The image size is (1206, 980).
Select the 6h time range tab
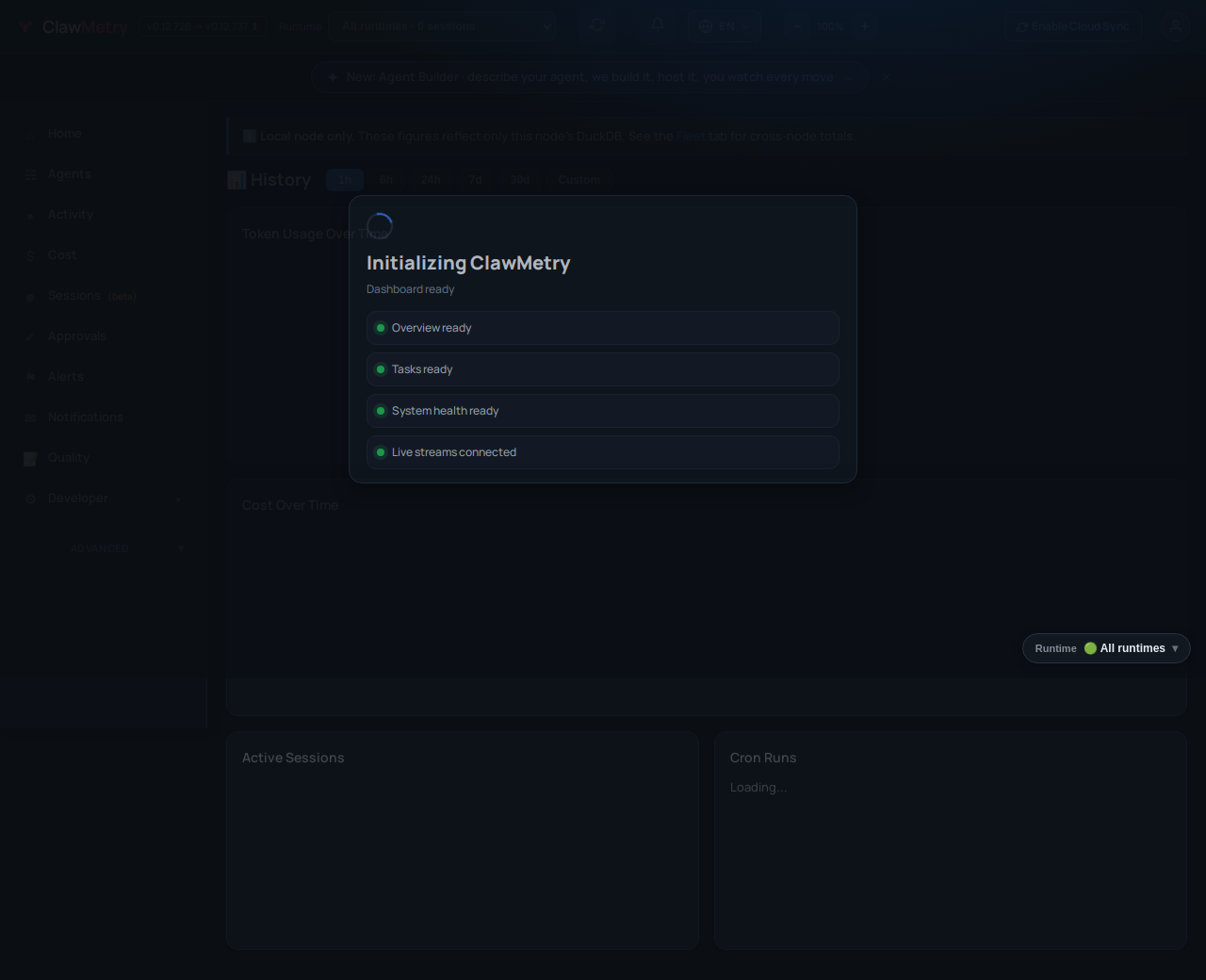[x=386, y=180]
